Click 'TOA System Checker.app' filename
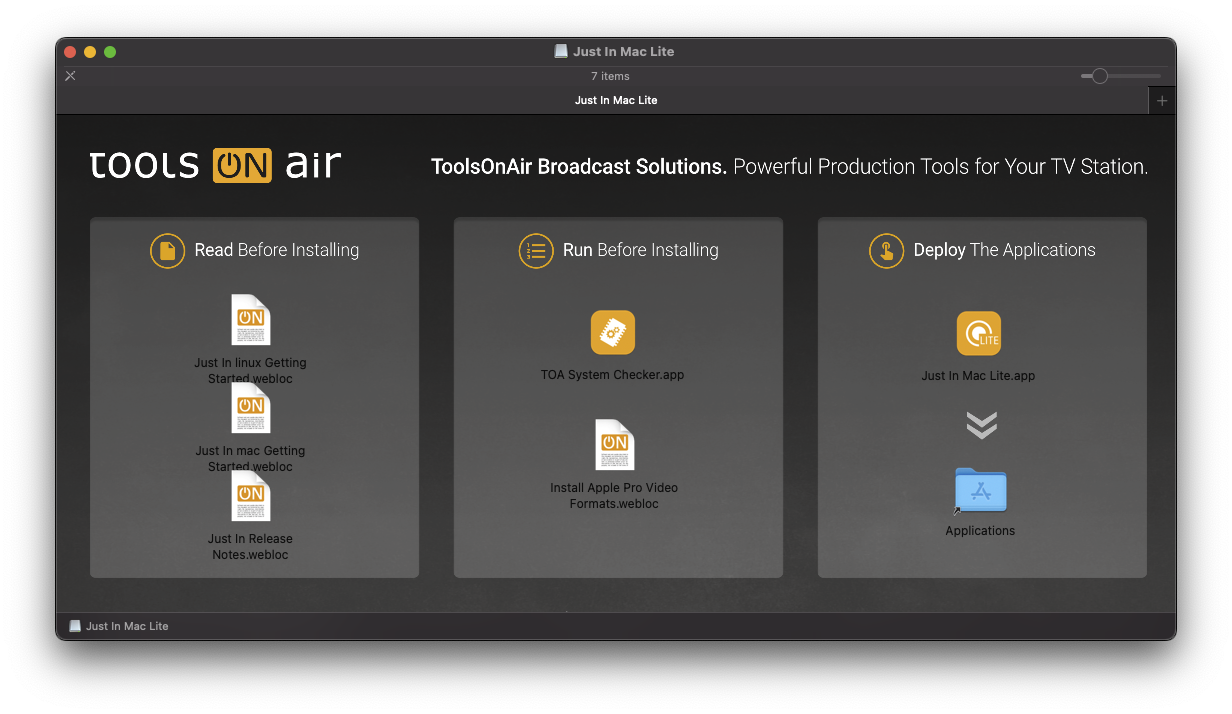Image resolution: width=1232 pixels, height=714 pixels. 613,376
